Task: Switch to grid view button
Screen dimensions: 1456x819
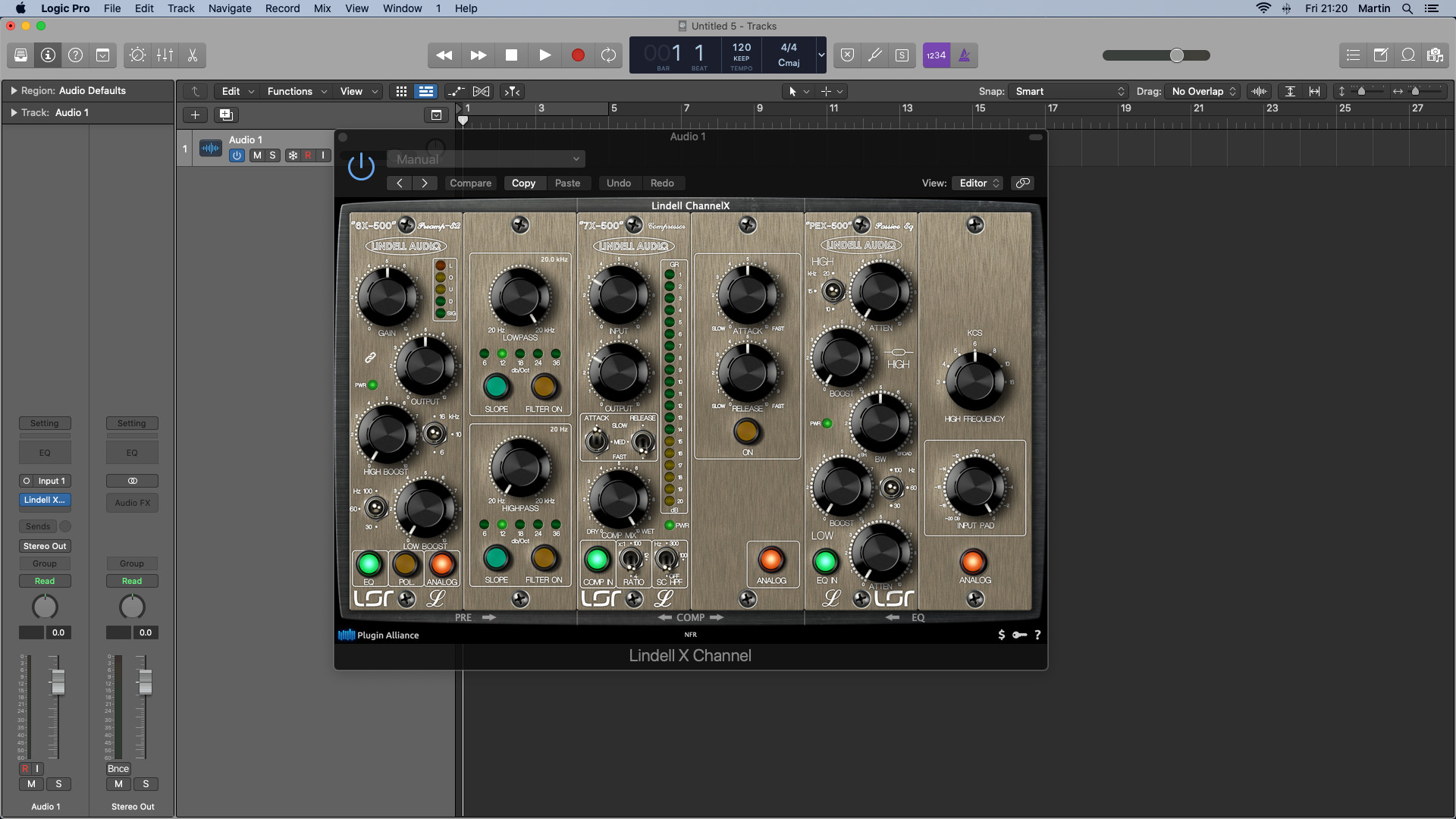Action: [401, 92]
